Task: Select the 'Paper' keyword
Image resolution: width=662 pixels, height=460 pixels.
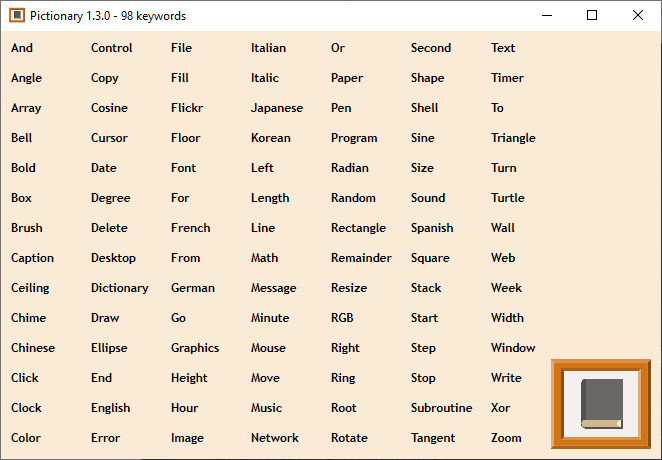Action: coord(347,78)
